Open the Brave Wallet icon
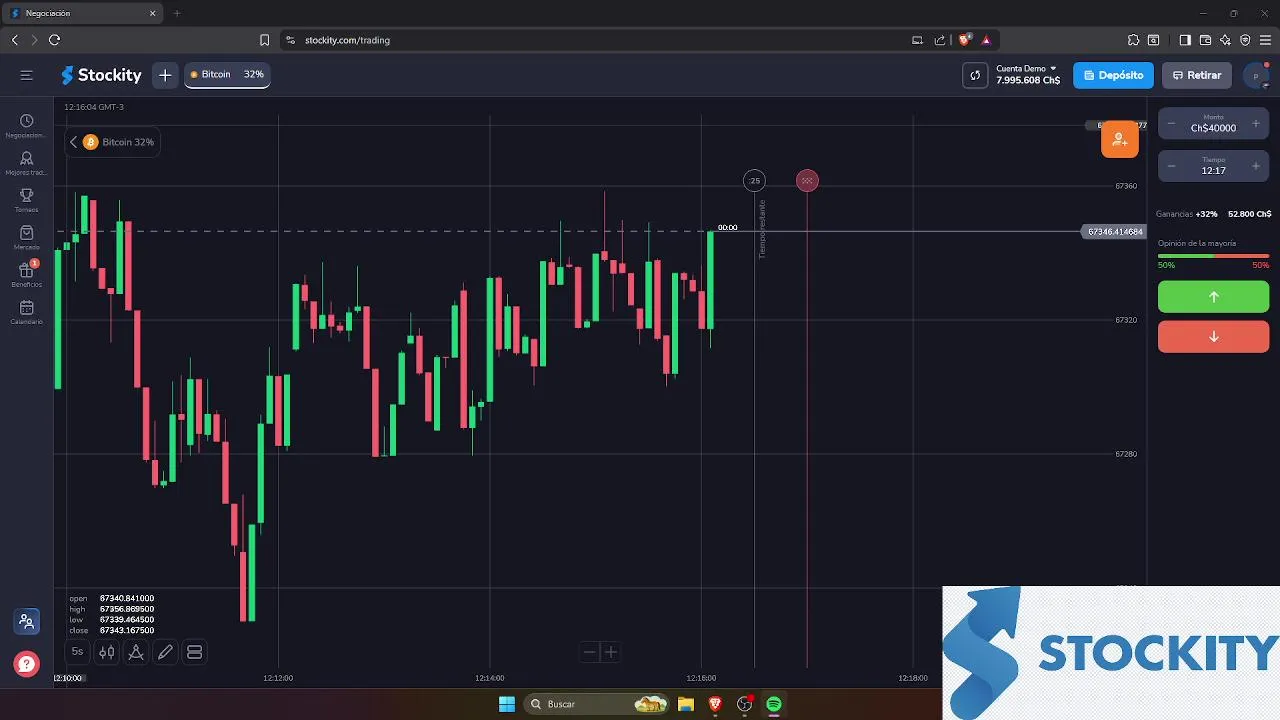 click(x=1205, y=40)
